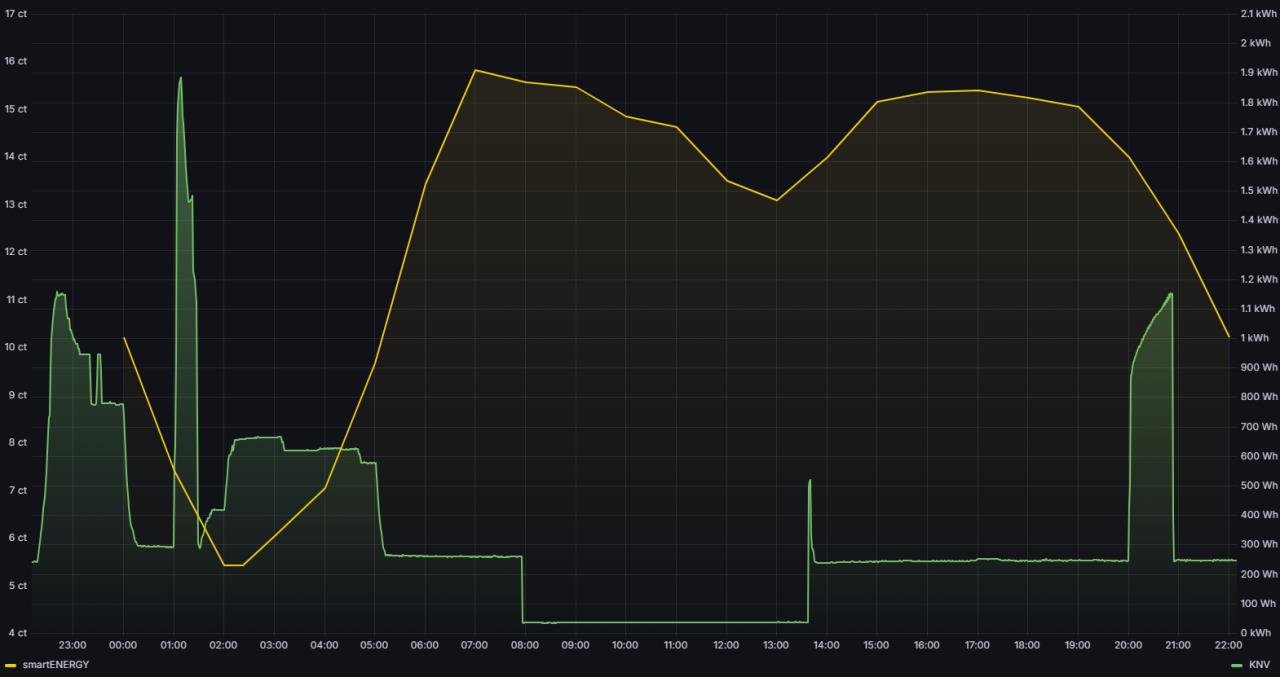
Task: Click the 18:00 time axis label
Action: pyautogui.click(x=1027, y=645)
